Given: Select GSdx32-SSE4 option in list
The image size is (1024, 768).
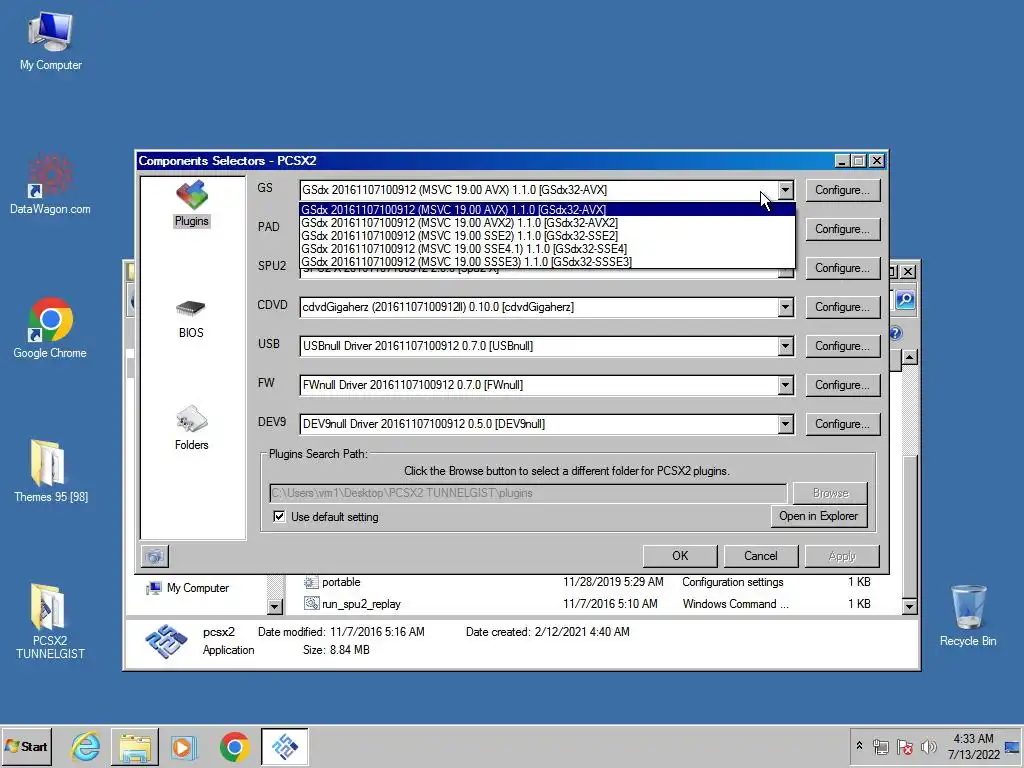Looking at the screenshot, I should (547, 249).
